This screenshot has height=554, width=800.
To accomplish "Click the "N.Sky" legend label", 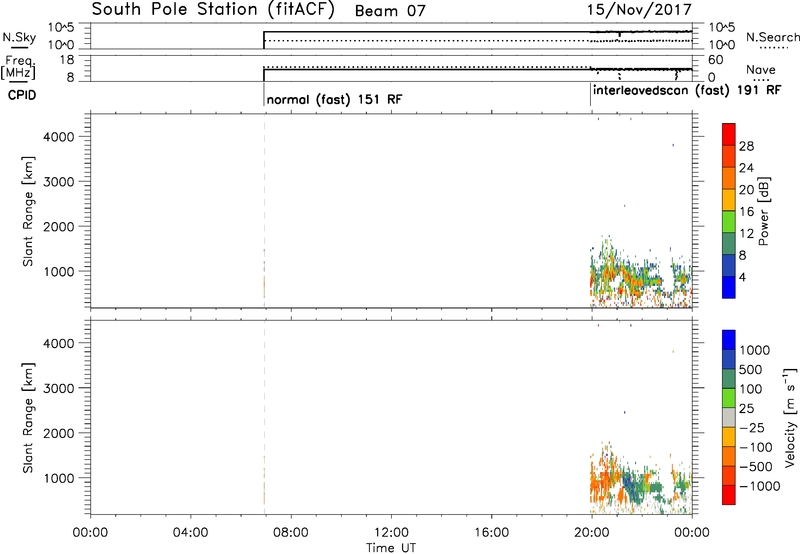I will pyautogui.click(x=19, y=37).
